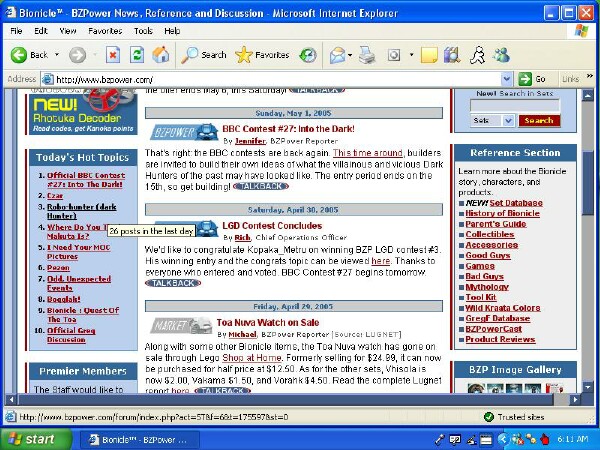Open the address bar dropdown
600x450 pixels.
tap(507, 79)
